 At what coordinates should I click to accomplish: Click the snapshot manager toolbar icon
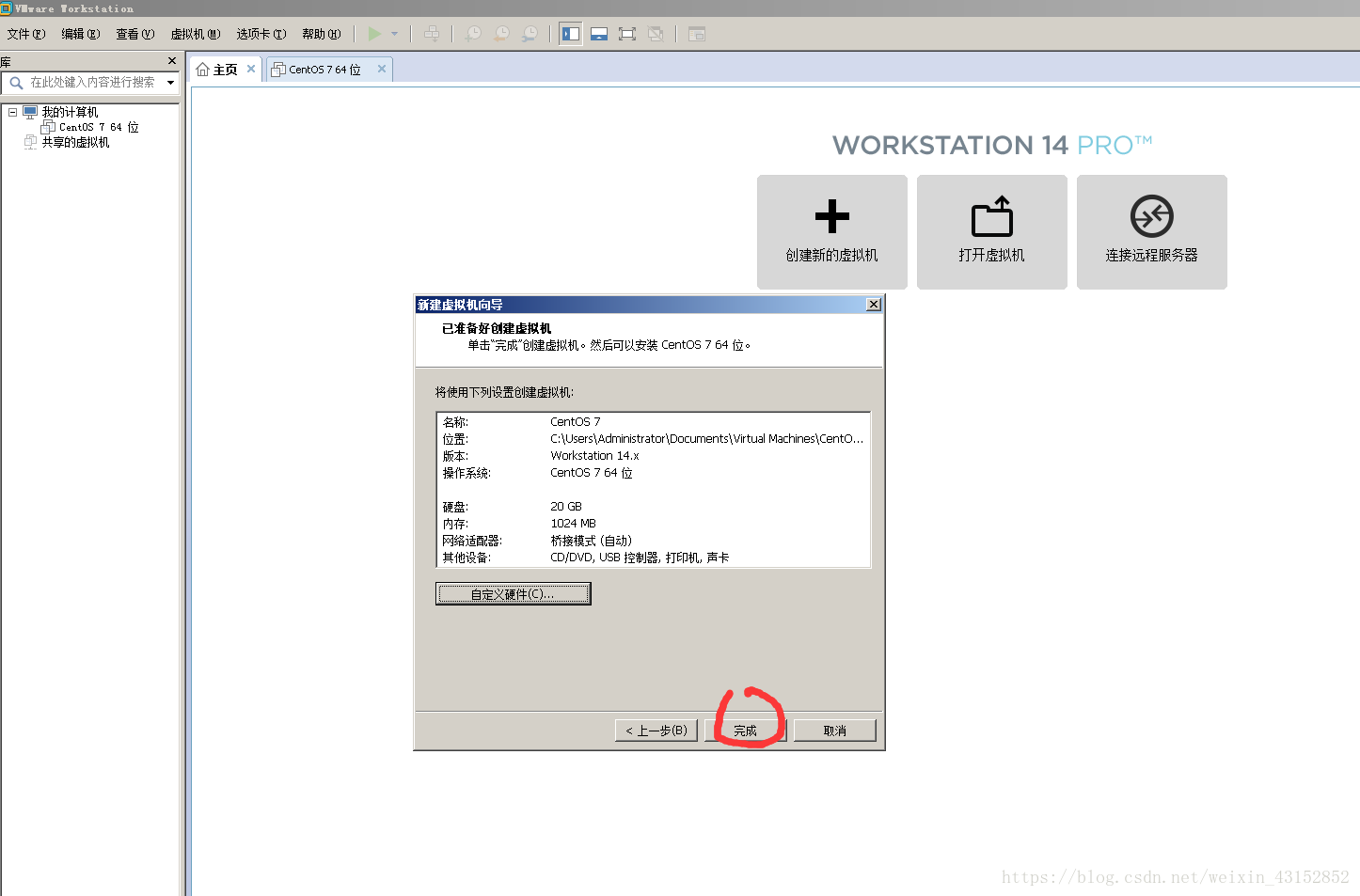[530, 34]
